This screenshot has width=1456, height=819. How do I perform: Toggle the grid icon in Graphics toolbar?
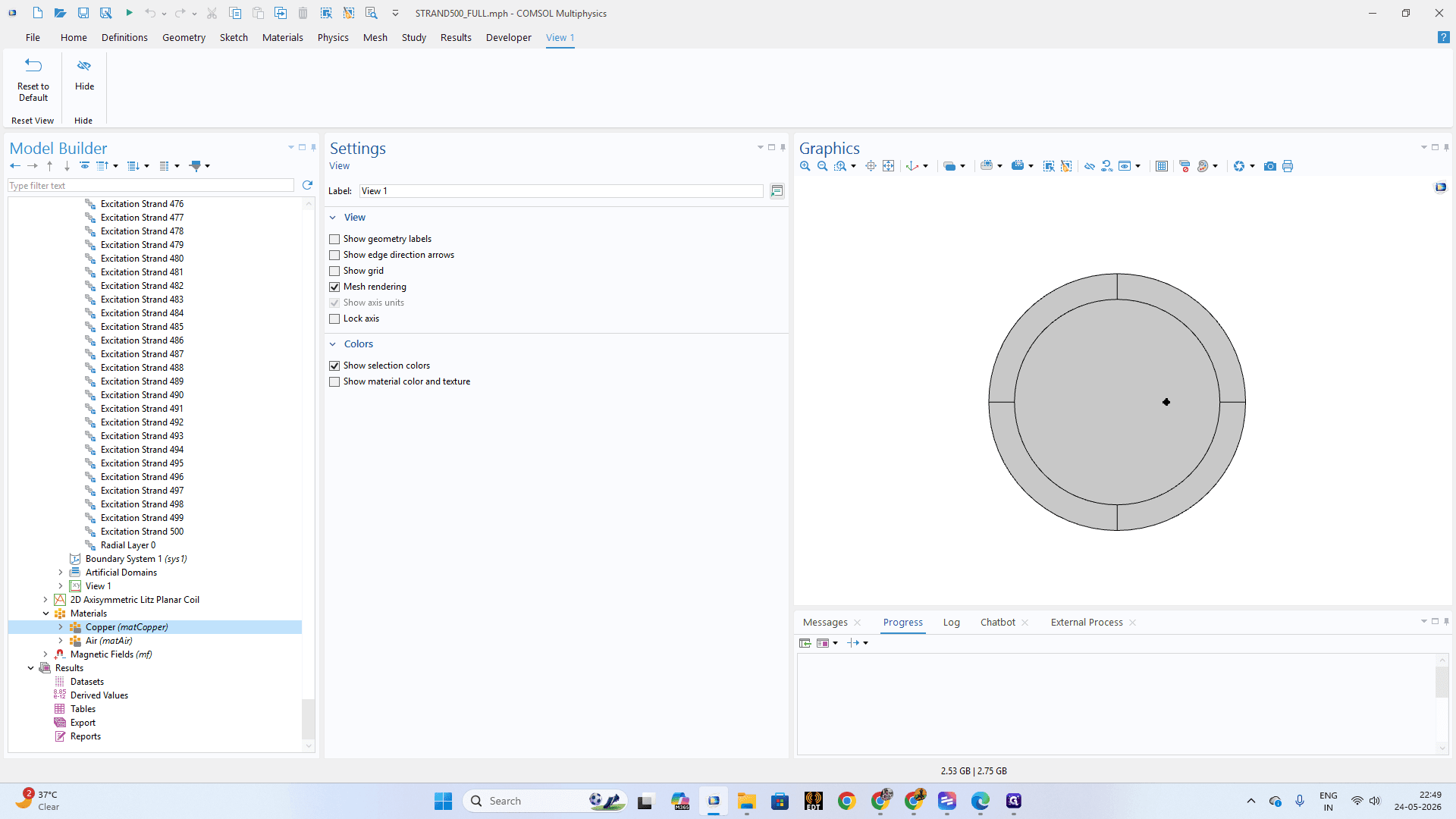coord(1161,166)
